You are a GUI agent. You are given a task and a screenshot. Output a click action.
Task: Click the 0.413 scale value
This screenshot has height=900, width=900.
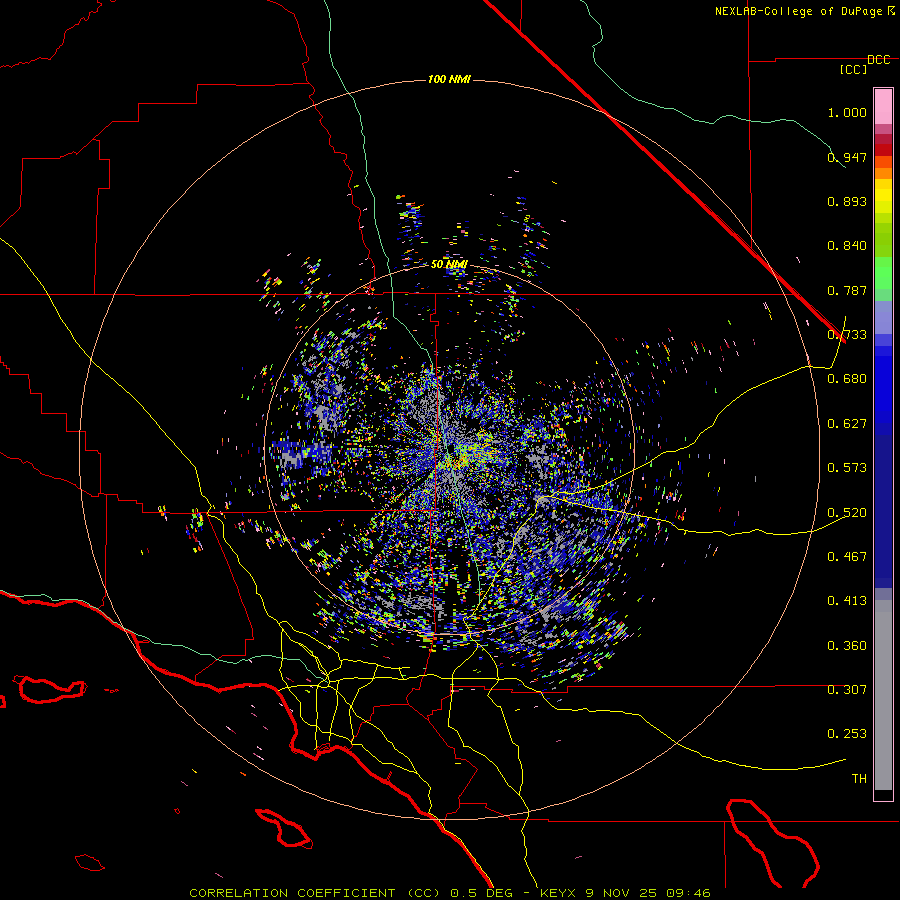847,601
